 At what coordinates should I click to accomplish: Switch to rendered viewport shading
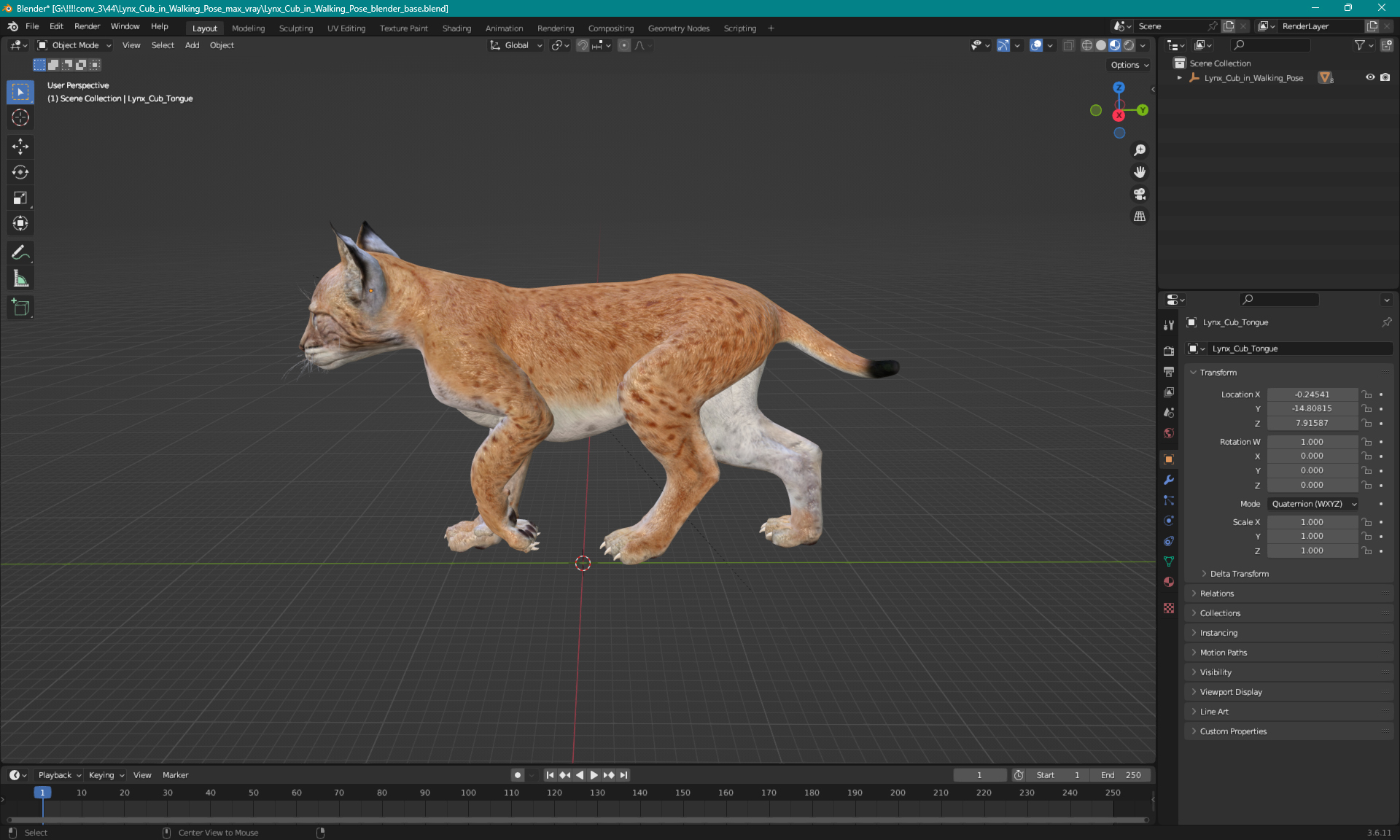click(x=1129, y=45)
